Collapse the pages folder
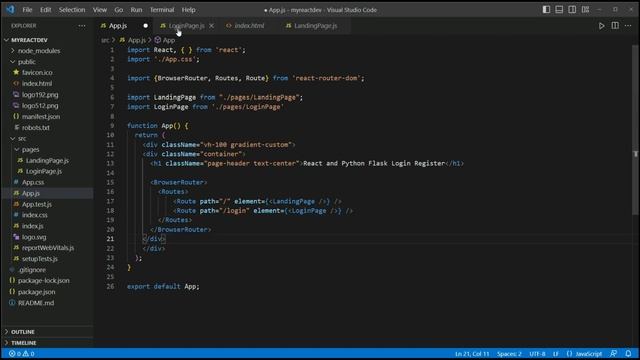Viewport: 640px width, 360px height. (x=31, y=150)
